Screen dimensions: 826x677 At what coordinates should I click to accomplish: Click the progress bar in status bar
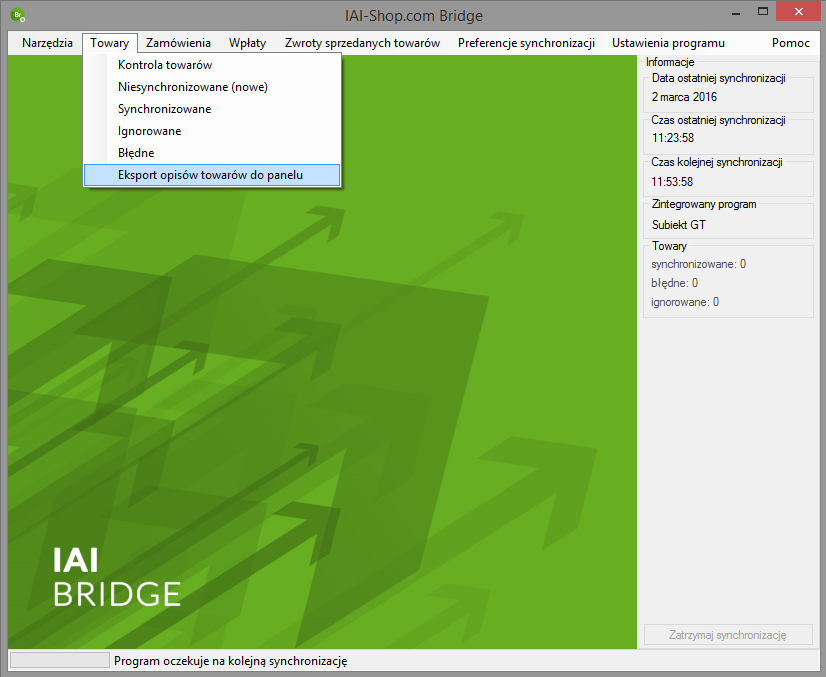[x=59, y=660]
